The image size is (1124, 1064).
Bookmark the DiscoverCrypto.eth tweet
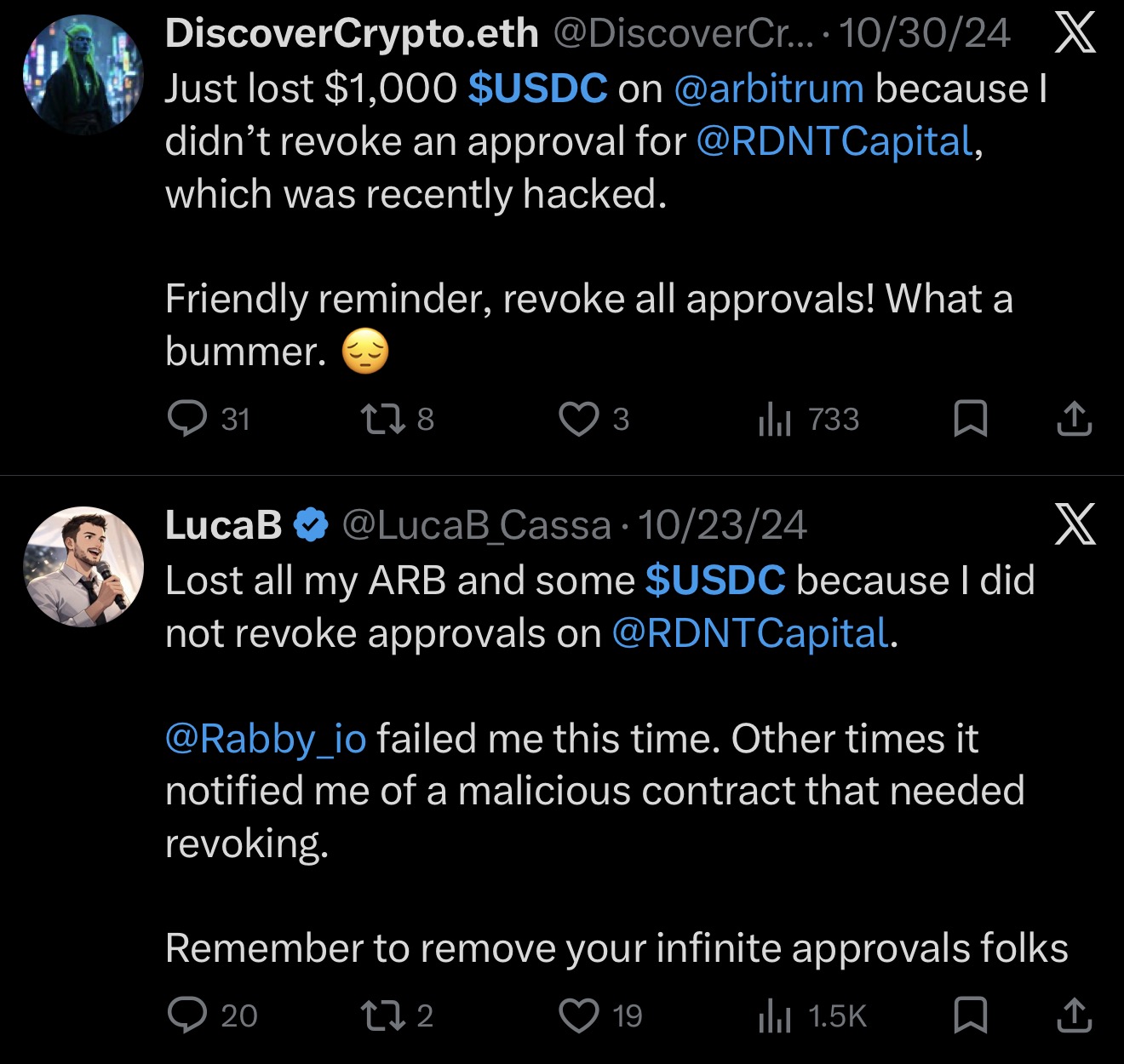971,419
